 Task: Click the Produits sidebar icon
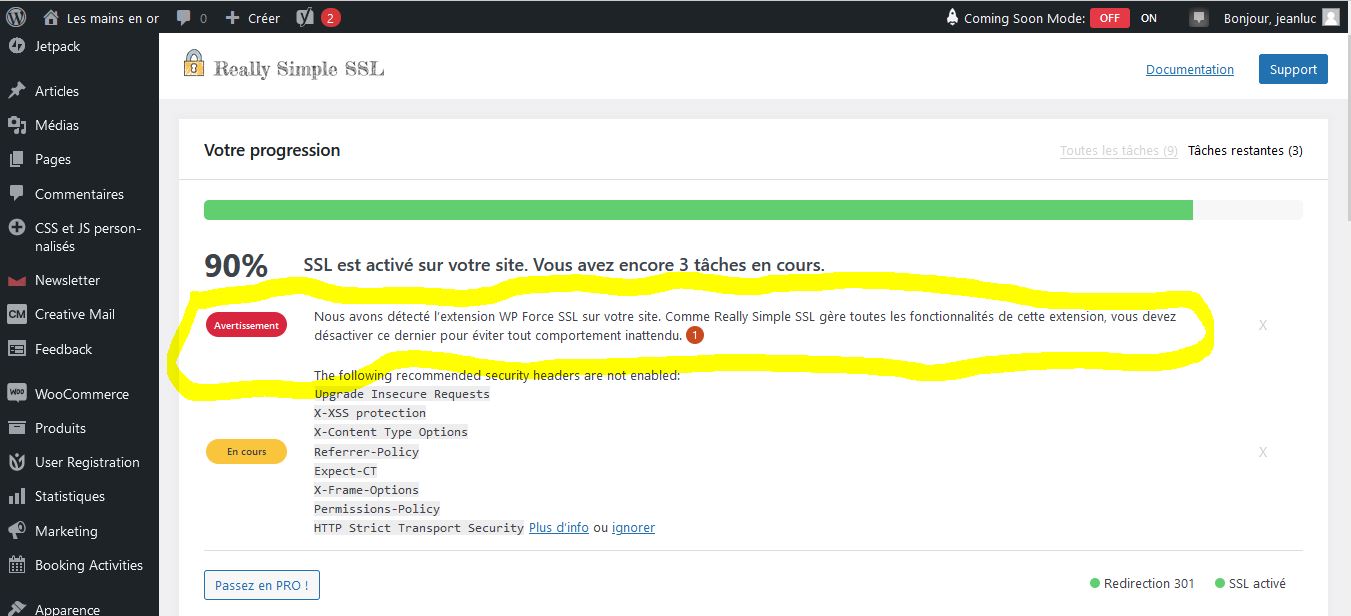16,428
